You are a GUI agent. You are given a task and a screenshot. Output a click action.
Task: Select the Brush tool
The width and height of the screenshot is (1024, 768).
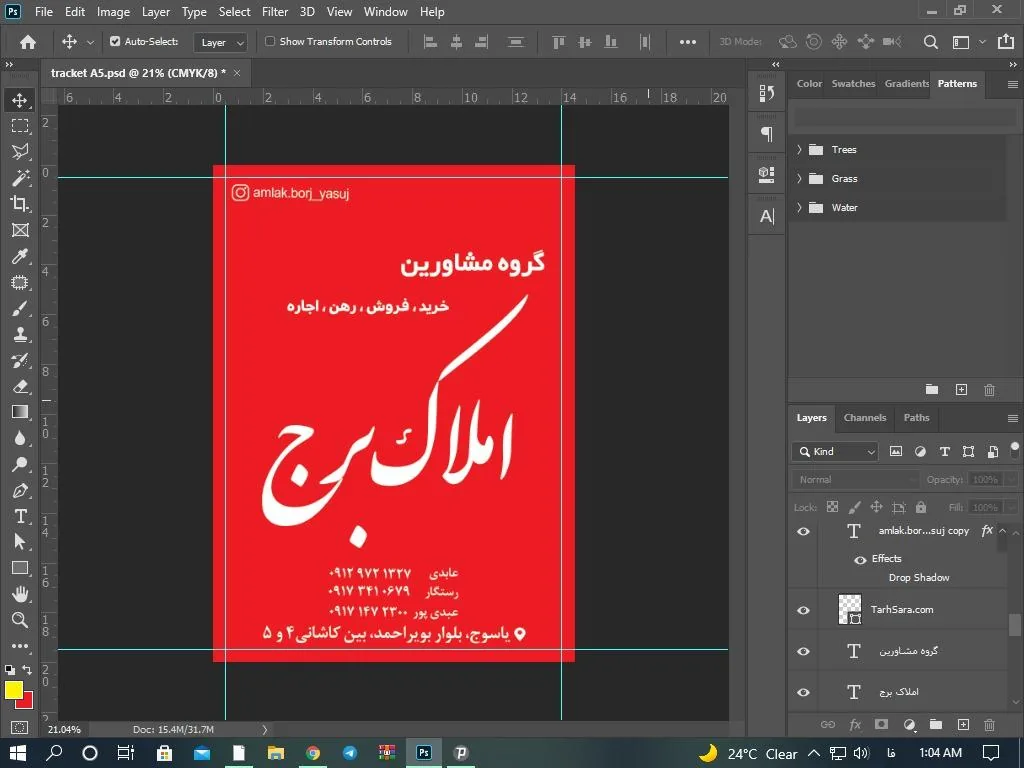20,308
